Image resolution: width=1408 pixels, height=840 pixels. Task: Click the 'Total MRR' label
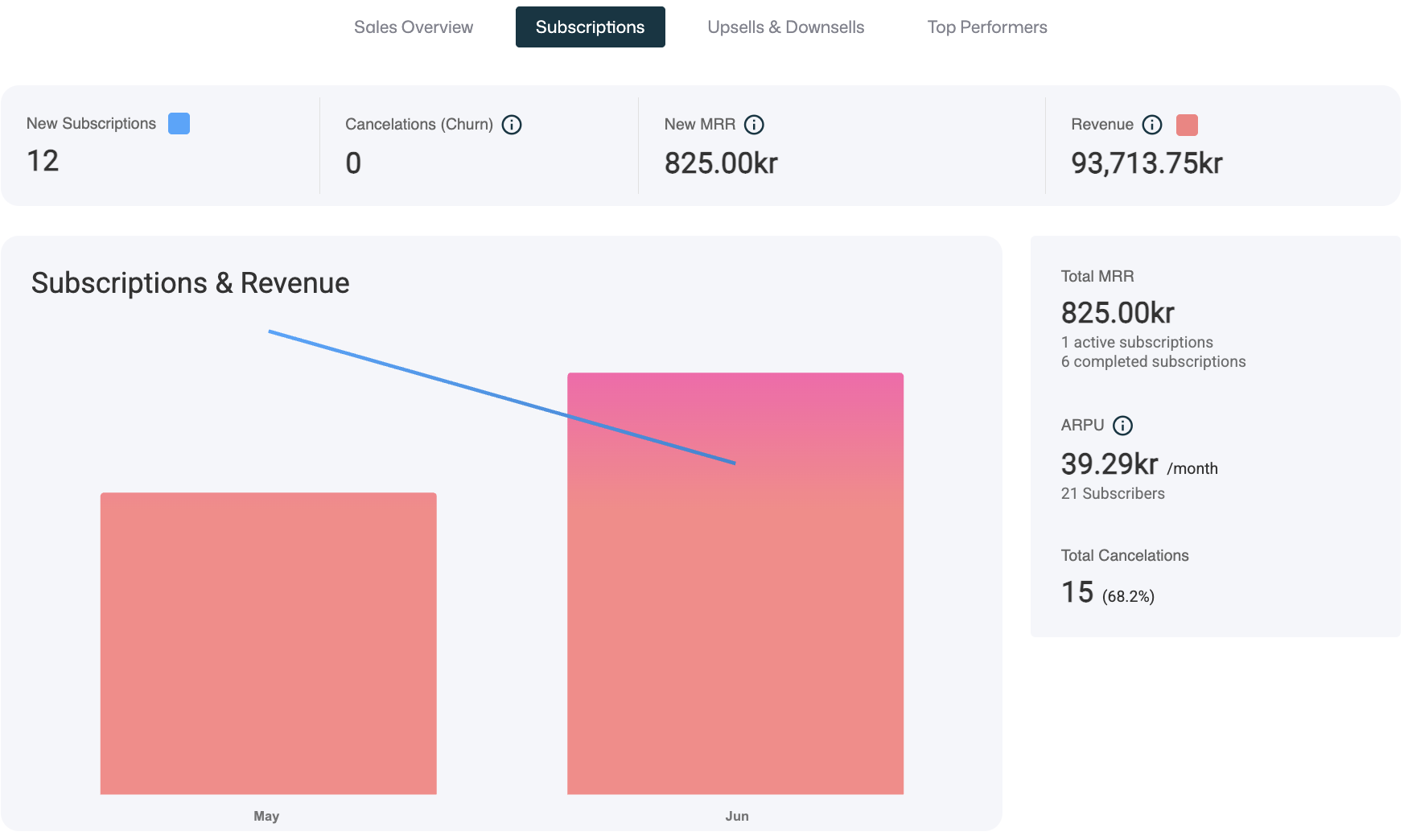pos(1097,276)
